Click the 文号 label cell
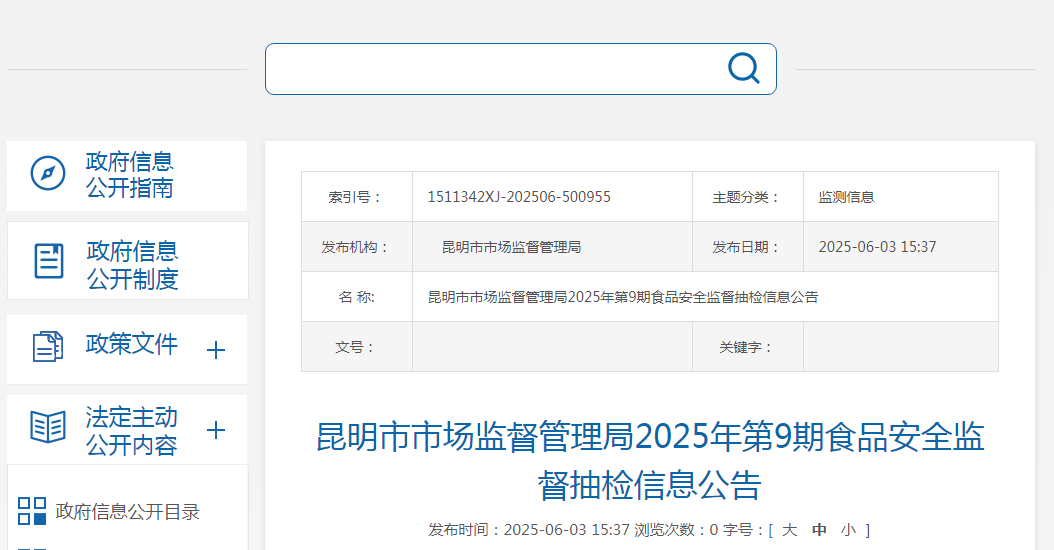1054x550 pixels. [x=357, y=347]
